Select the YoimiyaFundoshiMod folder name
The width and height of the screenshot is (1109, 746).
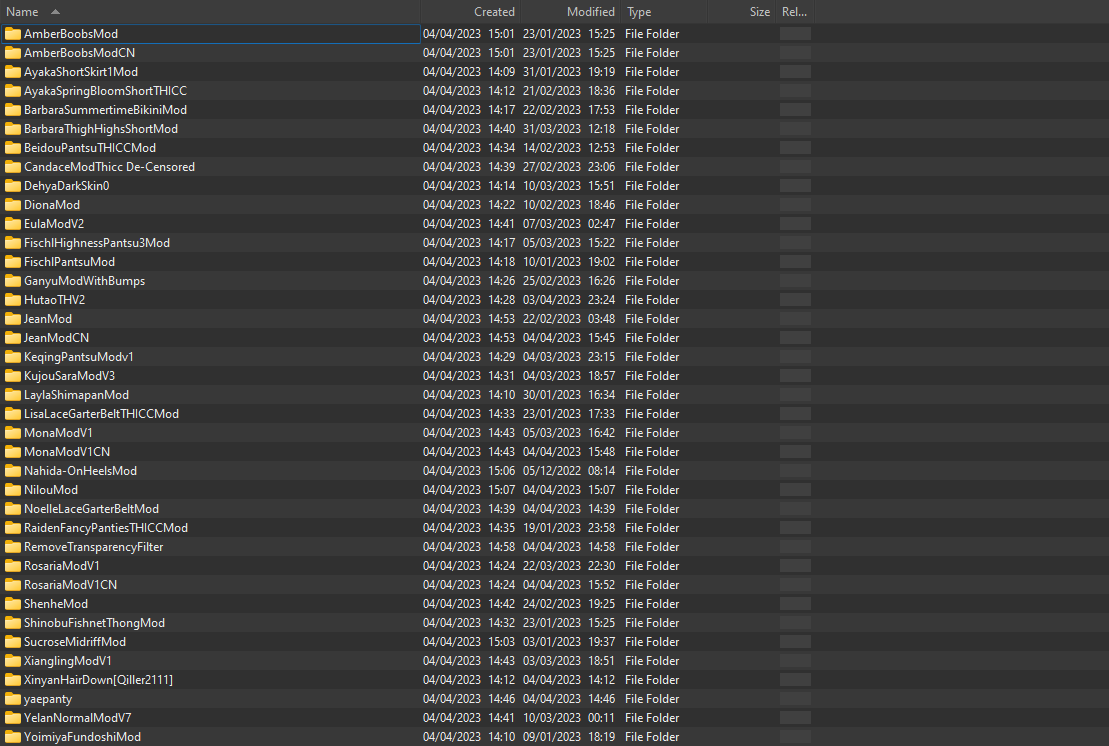click(x=82, y=737)
